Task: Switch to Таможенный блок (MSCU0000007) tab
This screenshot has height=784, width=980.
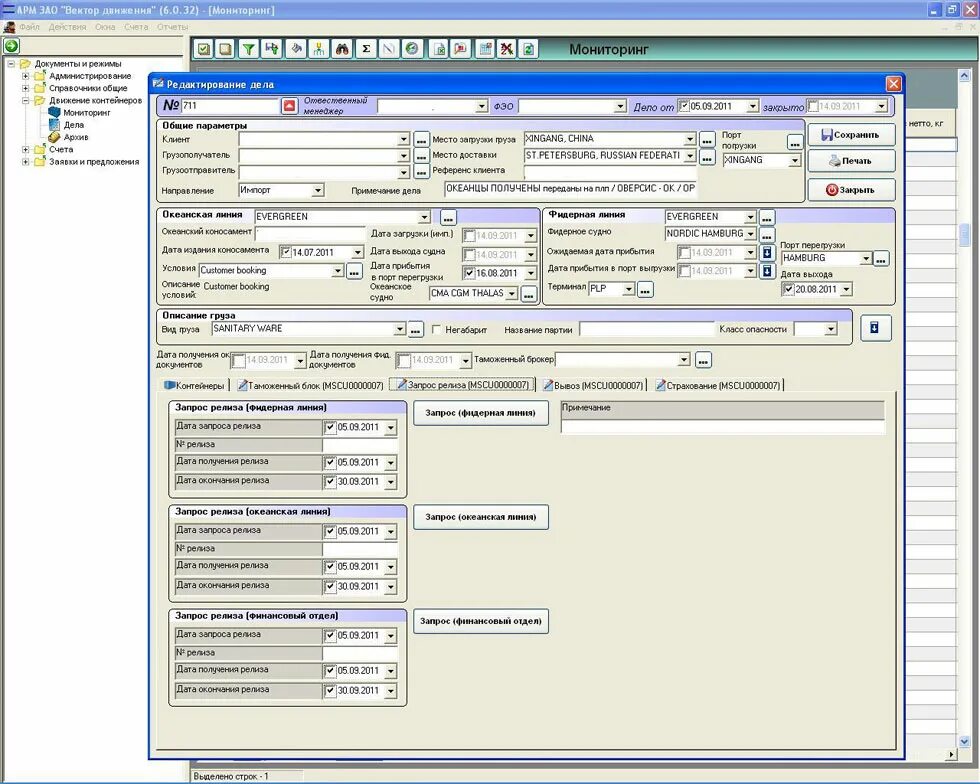Action: tap(311, 386)
